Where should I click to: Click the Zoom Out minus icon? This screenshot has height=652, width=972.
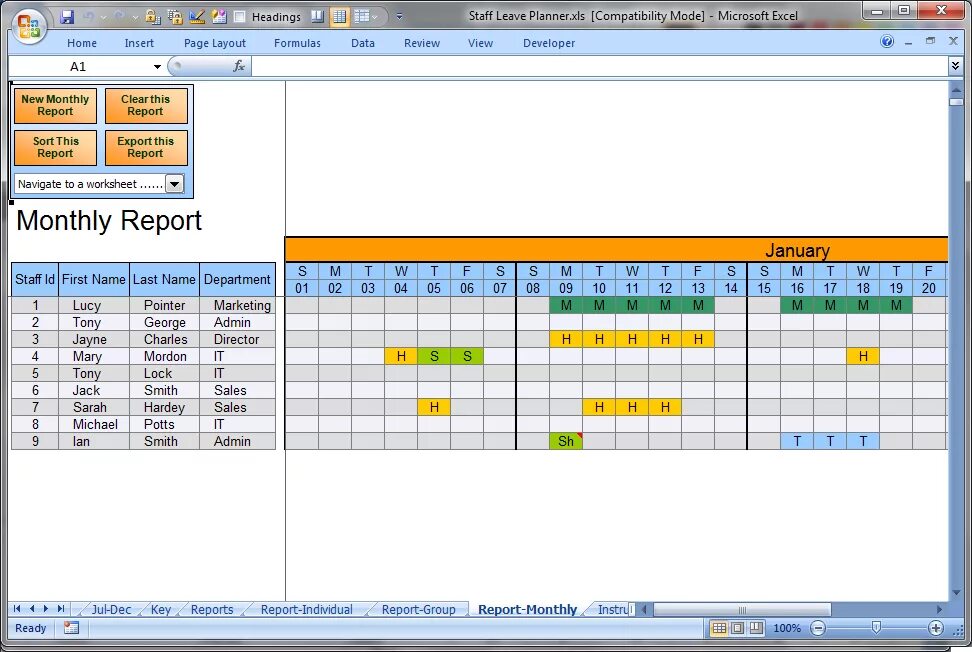(x=818, y=628)
